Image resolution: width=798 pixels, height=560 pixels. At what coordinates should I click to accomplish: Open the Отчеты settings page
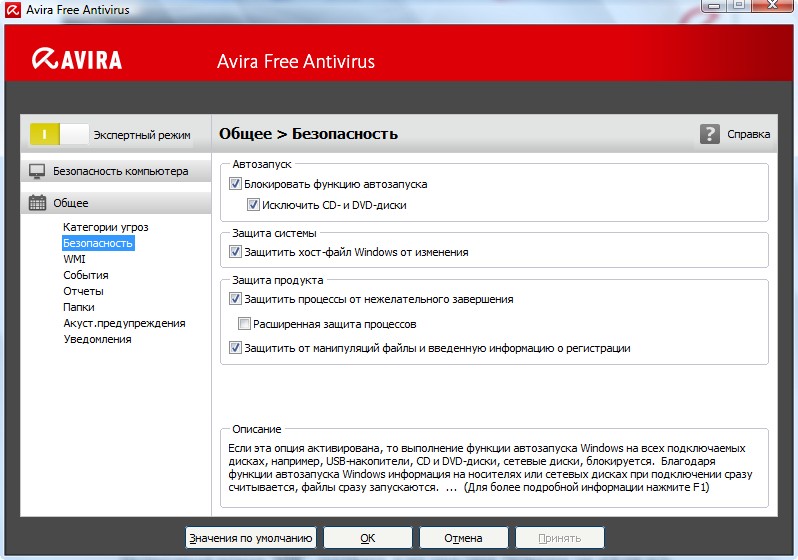(x=83, y=291)
